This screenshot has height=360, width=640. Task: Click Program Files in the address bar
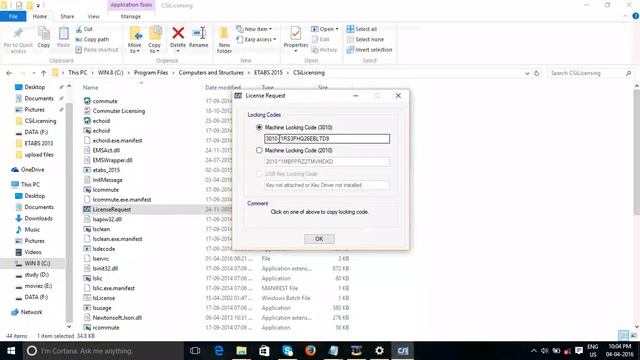coord(151,73)
